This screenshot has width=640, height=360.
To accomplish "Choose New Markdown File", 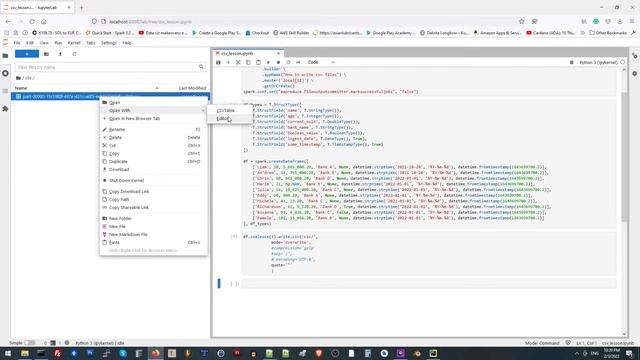I will coord(153,234).
